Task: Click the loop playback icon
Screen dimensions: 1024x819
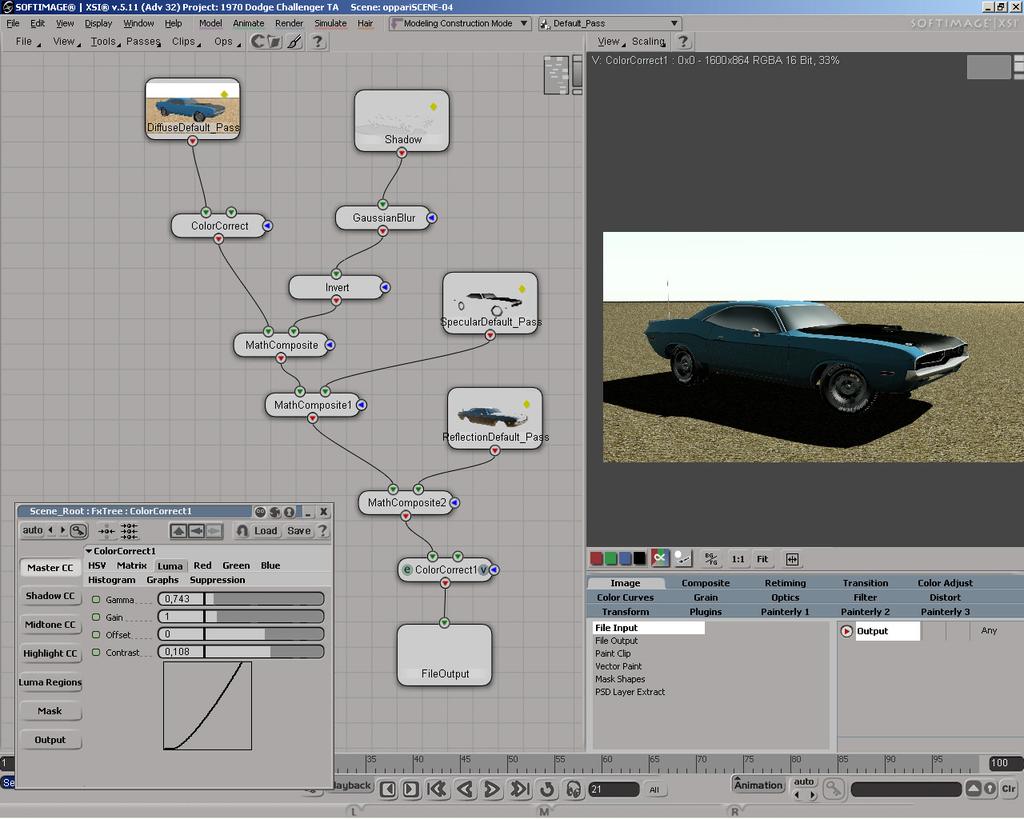Action: 547,789
